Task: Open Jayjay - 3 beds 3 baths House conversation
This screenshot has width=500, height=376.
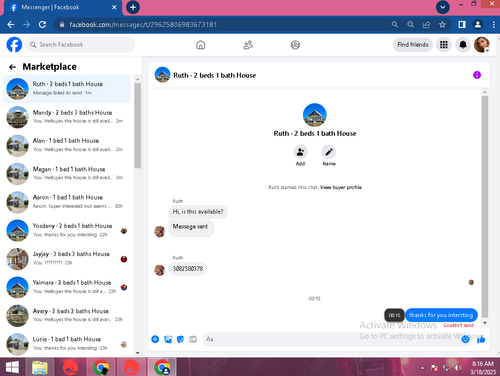Action: tap(67, 259)
